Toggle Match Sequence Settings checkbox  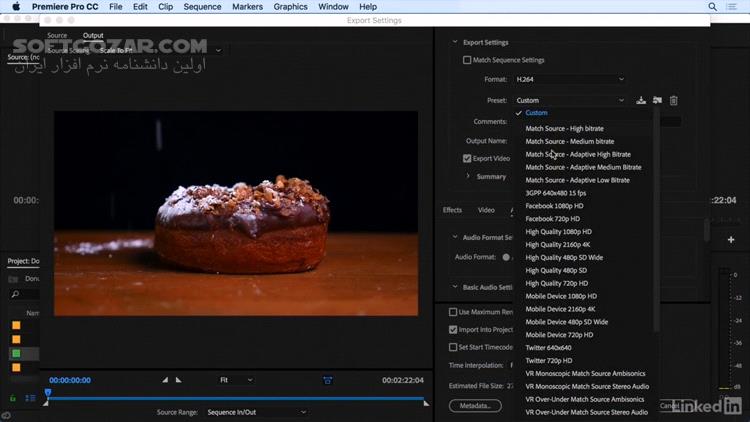[x=467, y=60]
